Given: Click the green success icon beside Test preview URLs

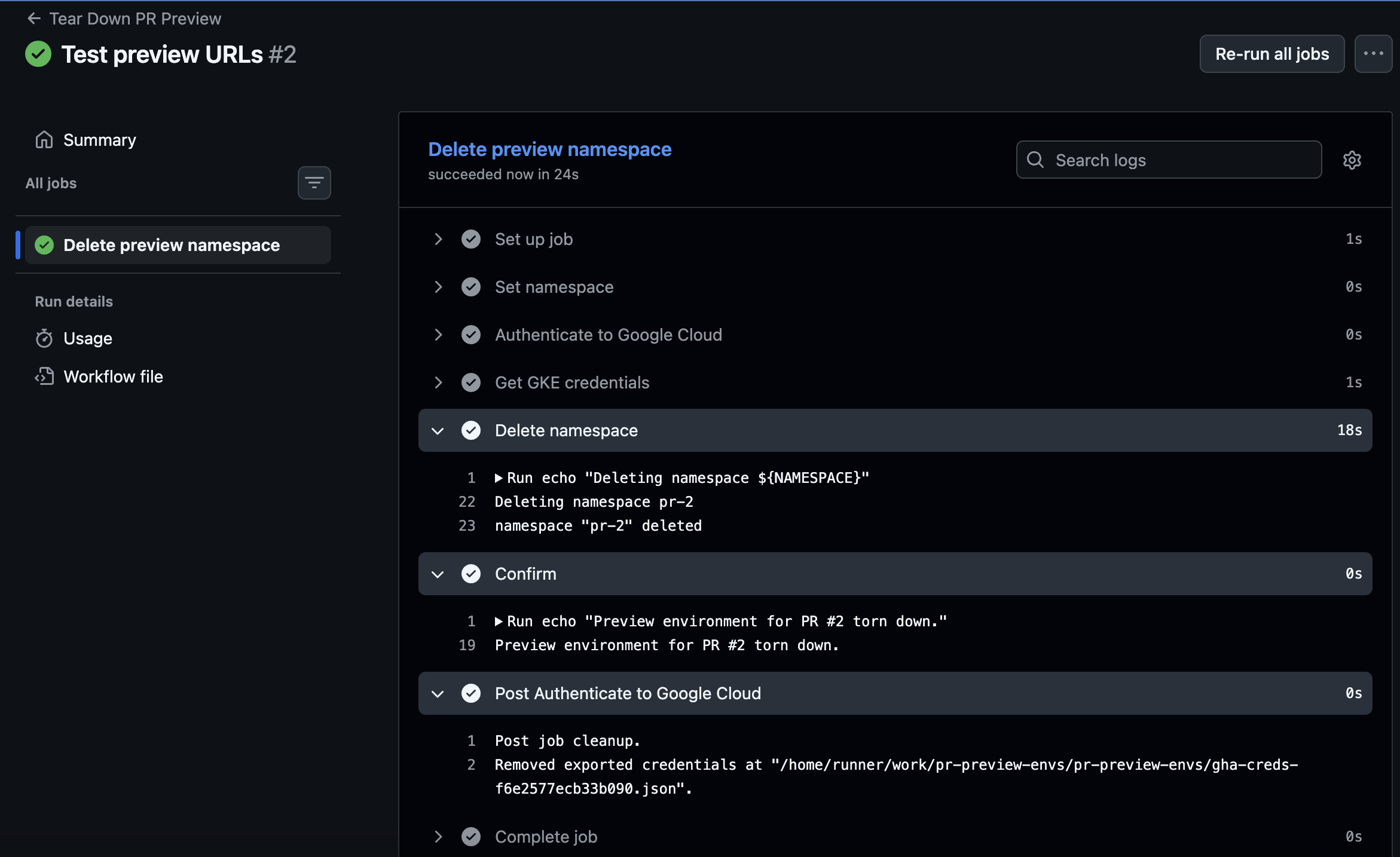Looking at the screenshot, I should 38,54.
